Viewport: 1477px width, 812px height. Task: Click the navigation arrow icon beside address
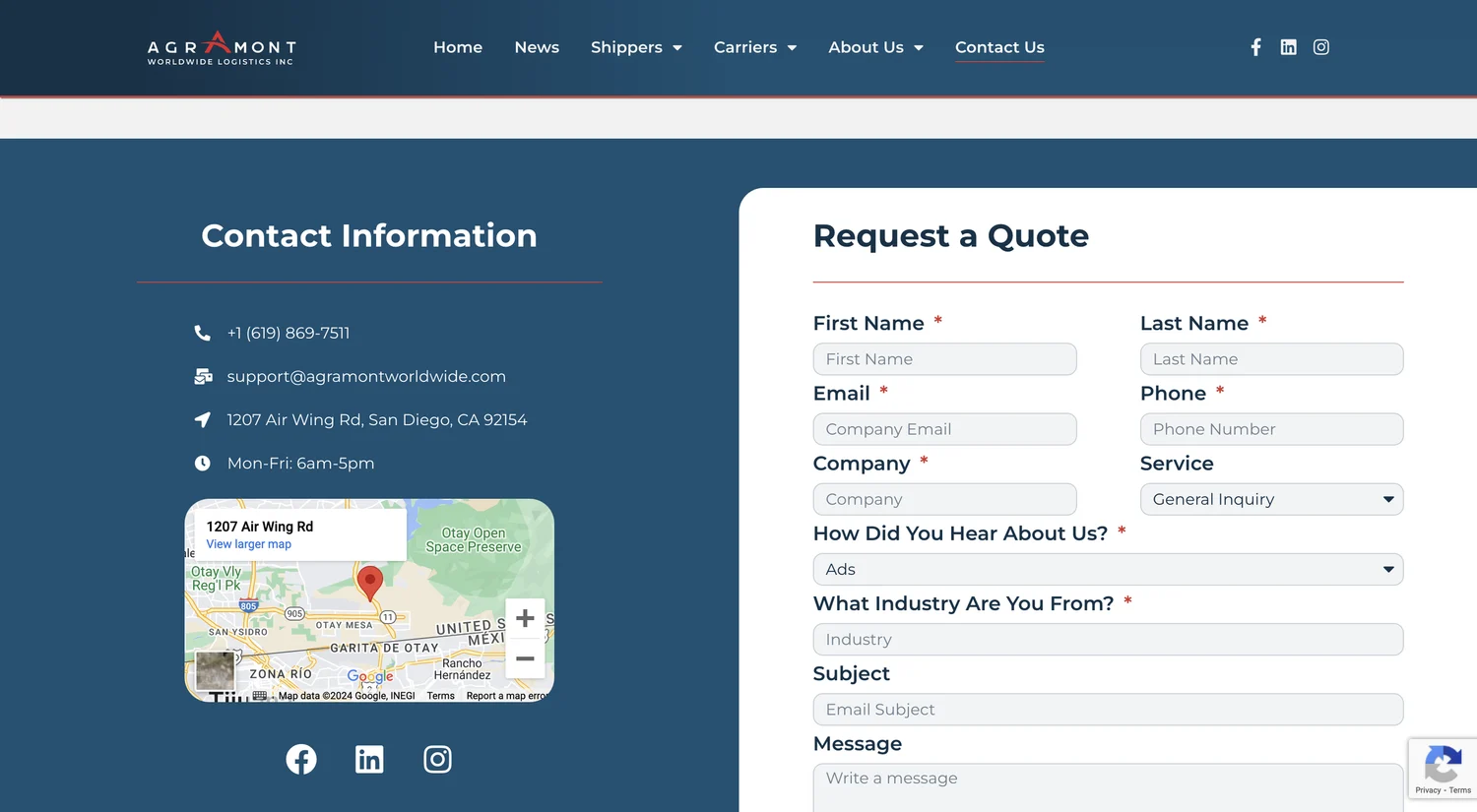tap(202, 419)
